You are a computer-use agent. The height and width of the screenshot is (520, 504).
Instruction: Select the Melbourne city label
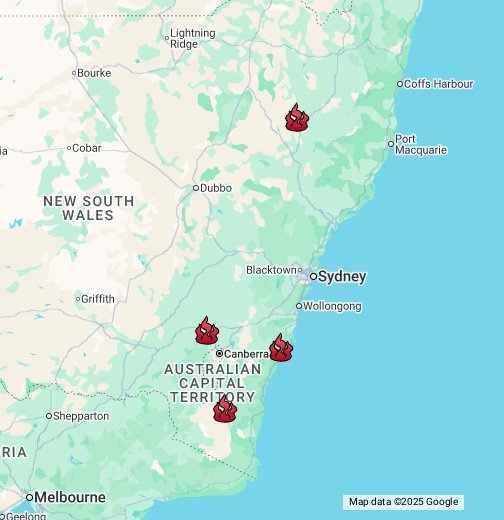pyautogui.click(x=70, y=497)
